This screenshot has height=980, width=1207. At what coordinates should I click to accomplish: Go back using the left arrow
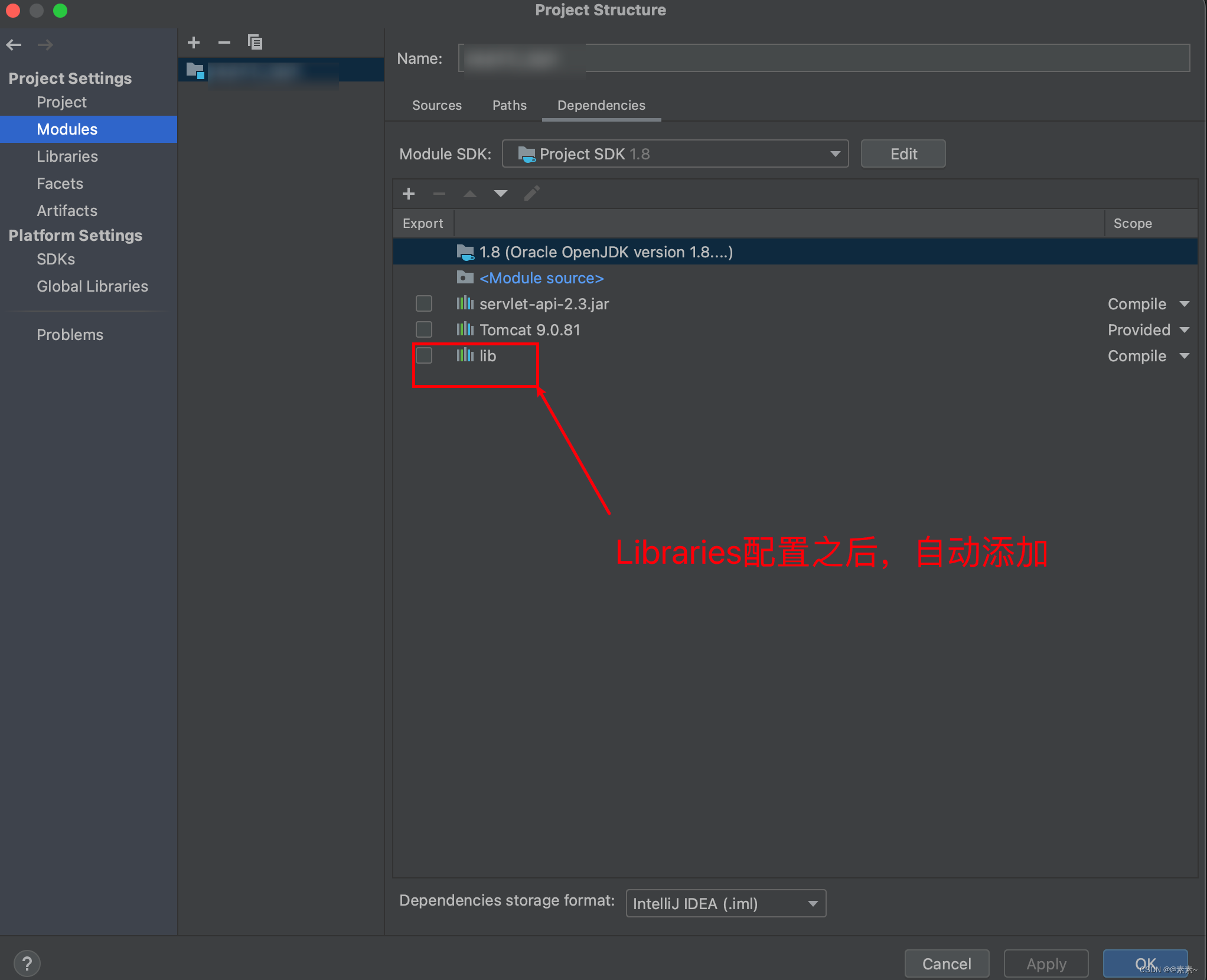click(14, 44)
